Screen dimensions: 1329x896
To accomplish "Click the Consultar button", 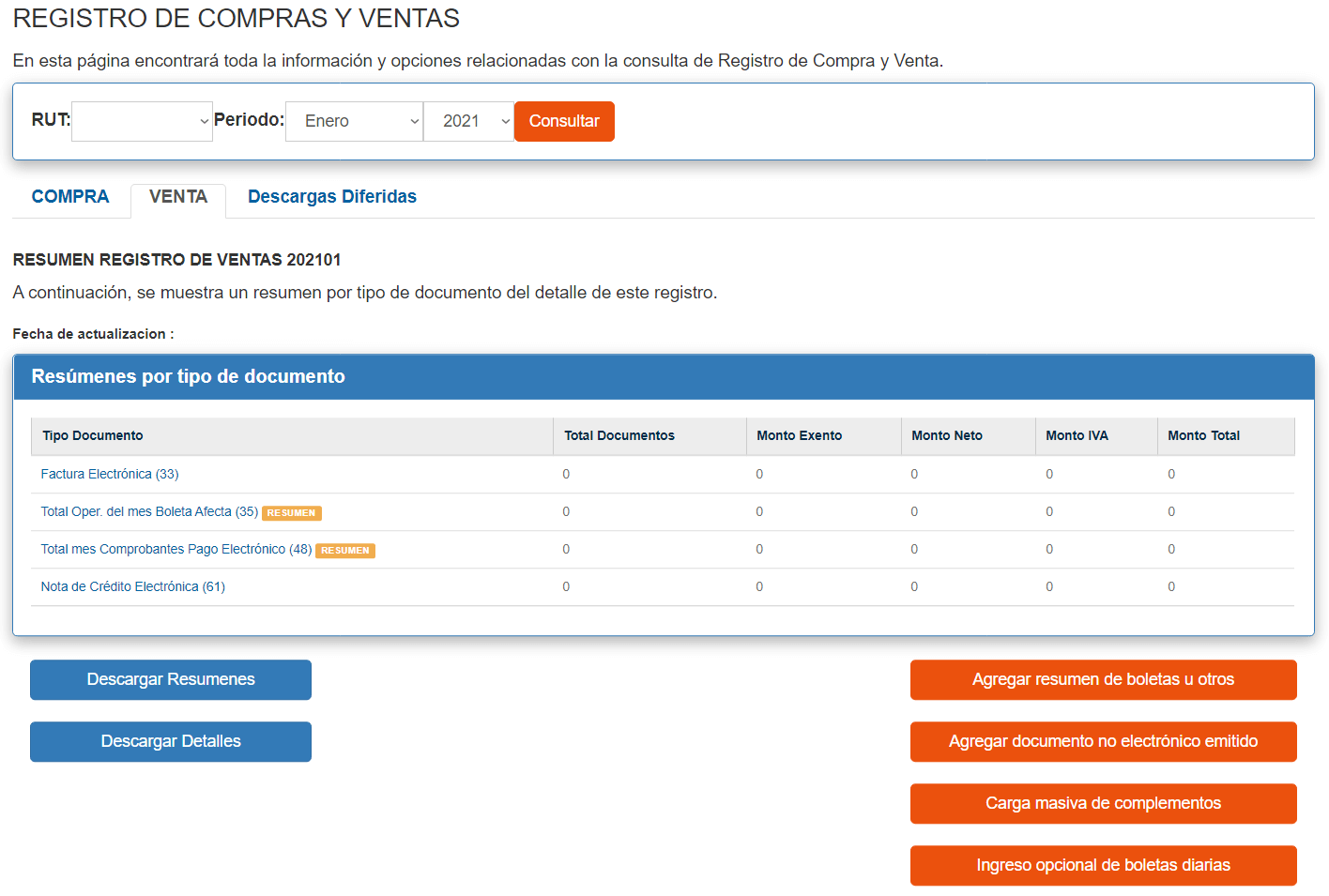I will (x=563, y=121).
